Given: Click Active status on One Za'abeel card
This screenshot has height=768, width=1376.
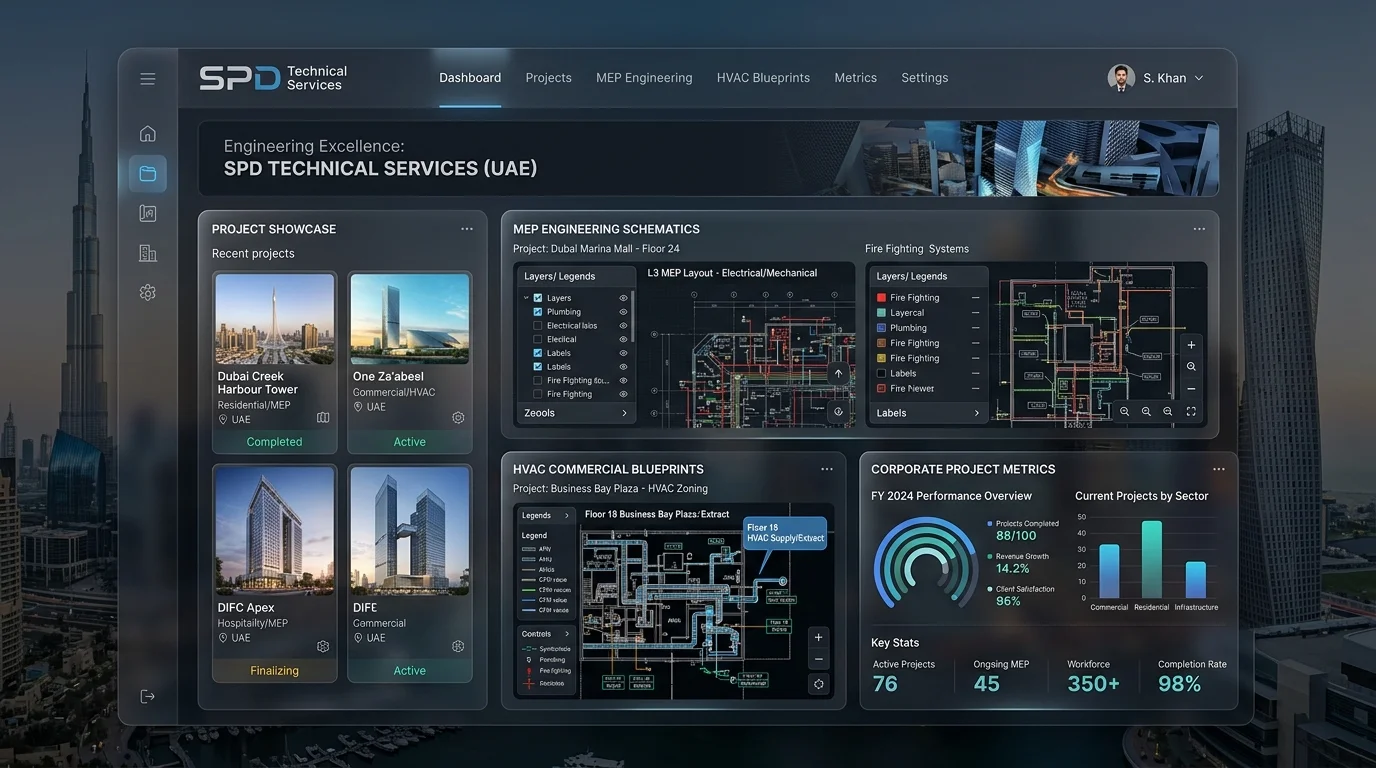Looking at the screenshot, I should [410, 442].
